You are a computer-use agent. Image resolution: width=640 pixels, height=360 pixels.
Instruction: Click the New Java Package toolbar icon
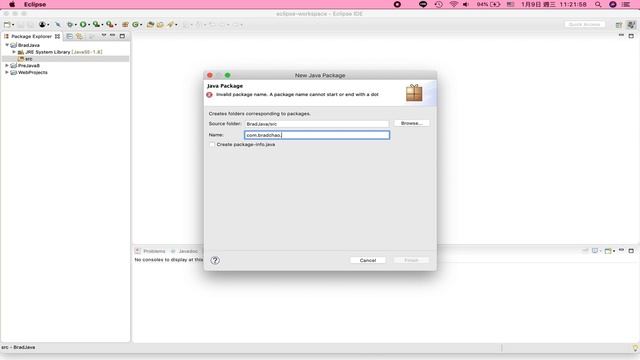pos(125,24)
